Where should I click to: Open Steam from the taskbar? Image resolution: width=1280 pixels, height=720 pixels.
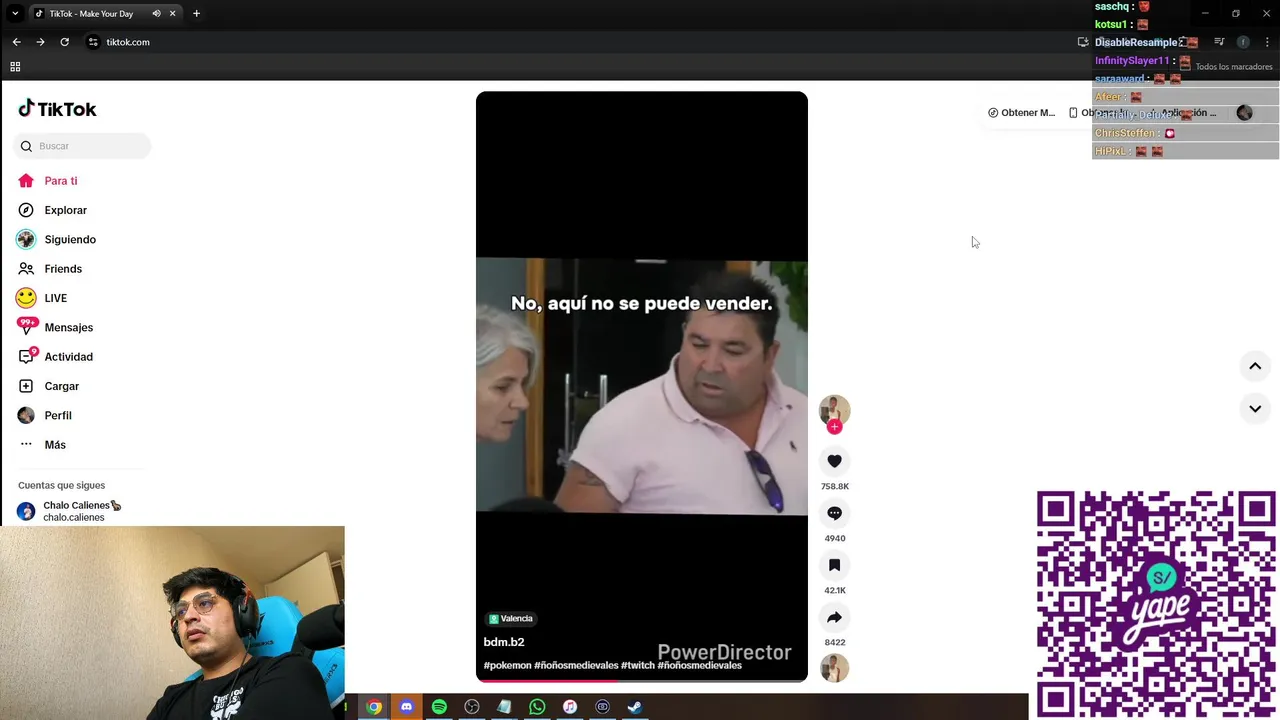pos(634,707)
